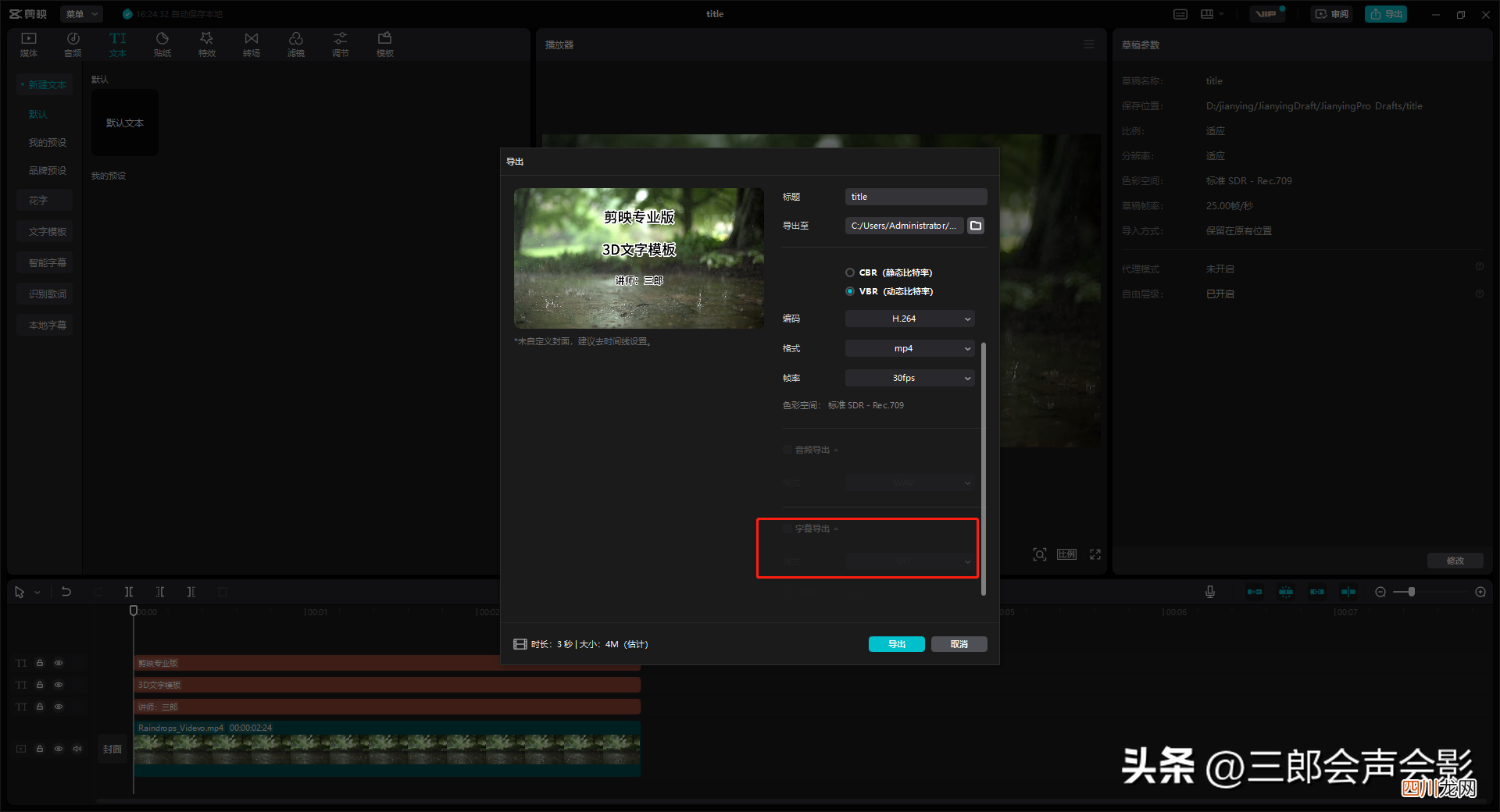1500x812 pixels.
Task: Expand the layout dropdown arrow in the title bar
Action: pyautogui.click(x=1221, y=14)
